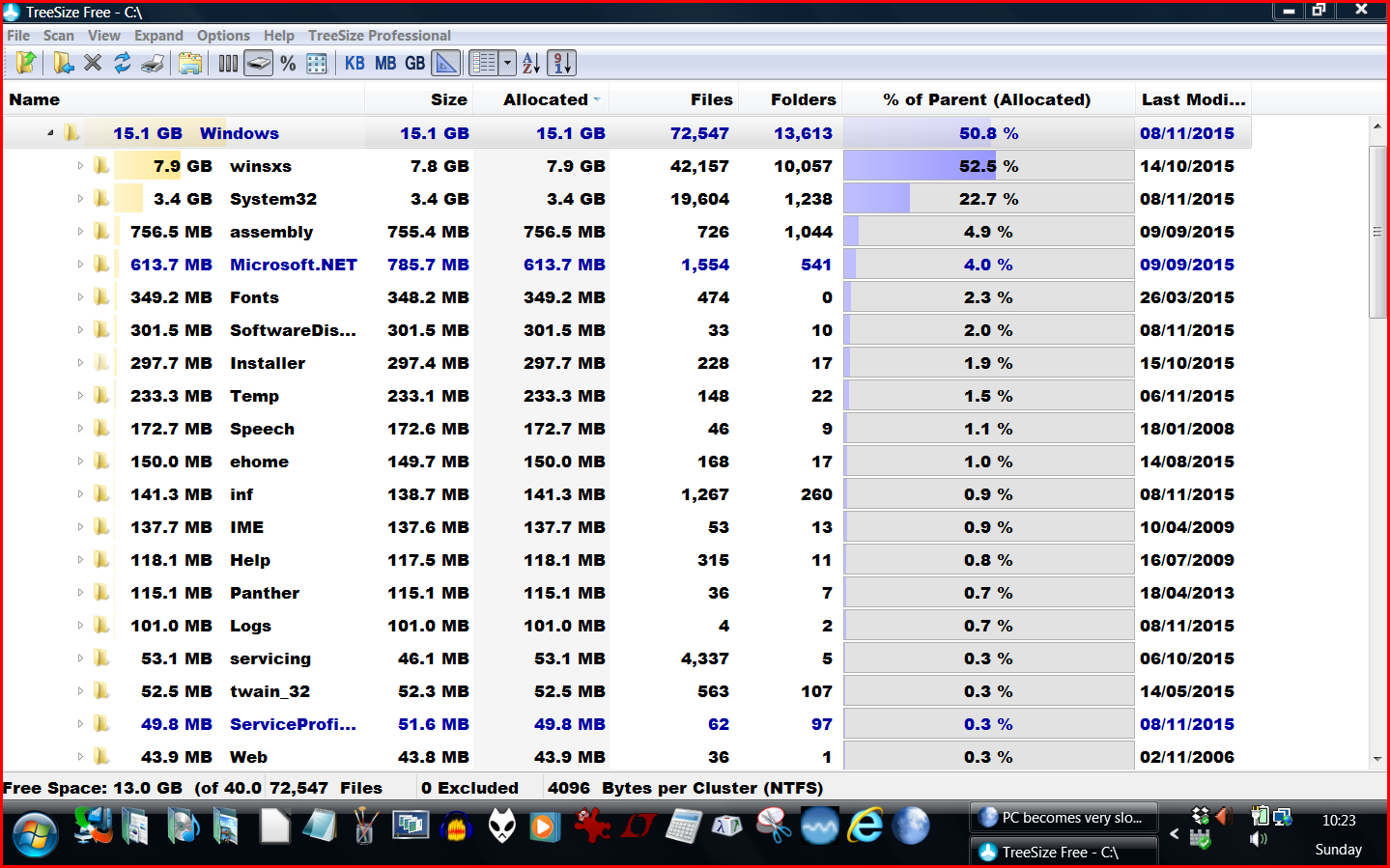Show hidden tray icons arrow
This screenshot has height=868, width=1390.
coord(1175,833)
